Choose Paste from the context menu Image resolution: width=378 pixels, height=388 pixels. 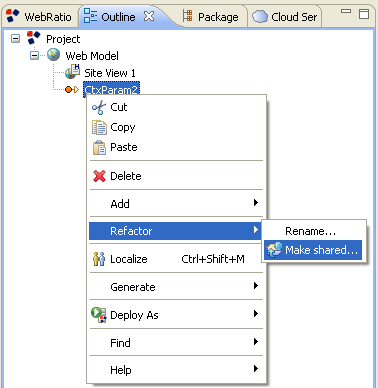(176, 147)
